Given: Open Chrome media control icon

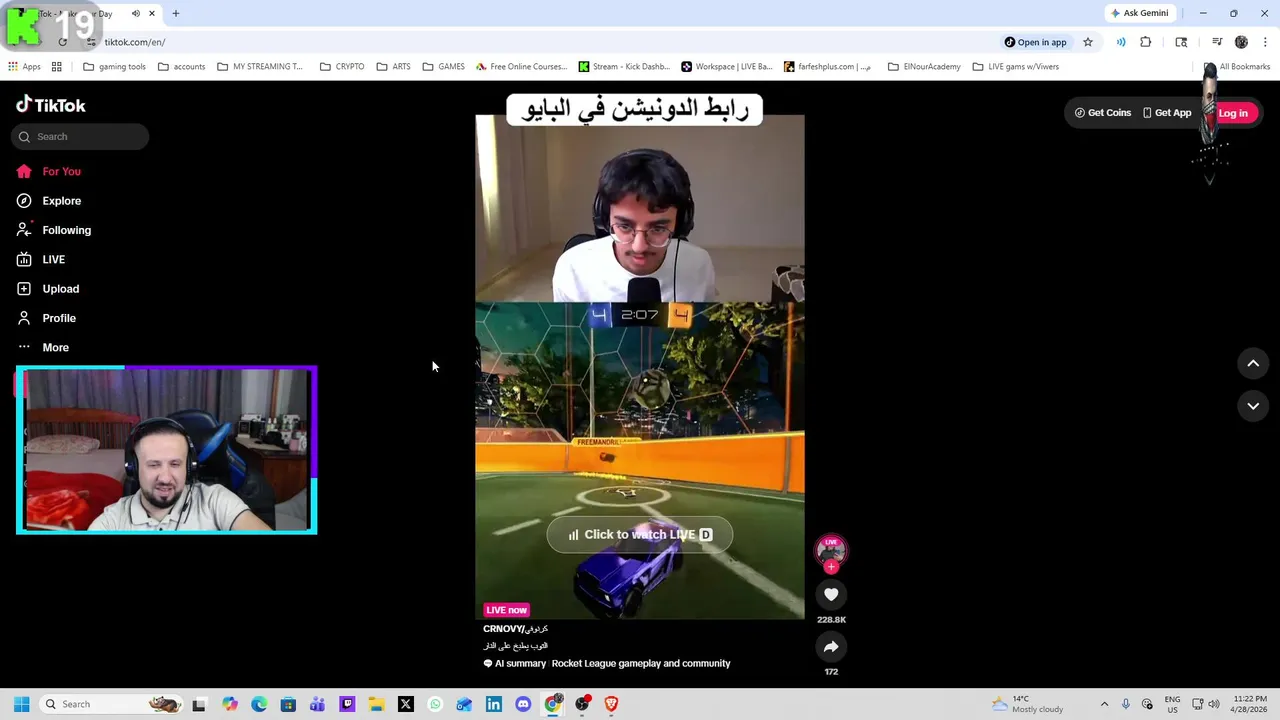Looking at the screenshot, I should (1217, 42).
